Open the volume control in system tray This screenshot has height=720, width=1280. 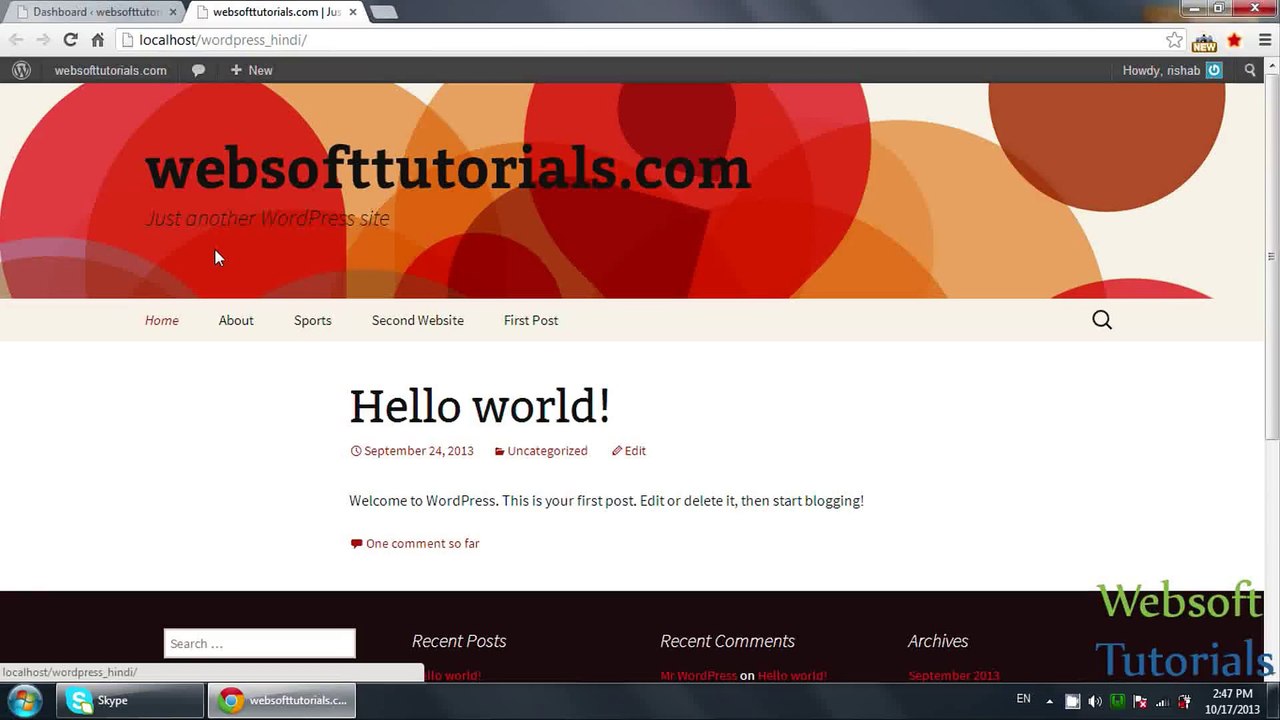1095,701
